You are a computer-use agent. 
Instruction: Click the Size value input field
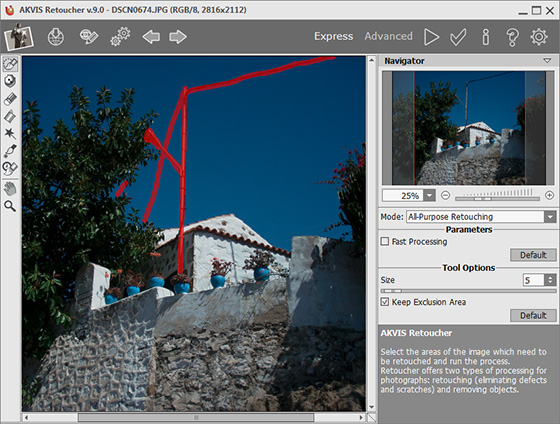(x=534, y=280)
